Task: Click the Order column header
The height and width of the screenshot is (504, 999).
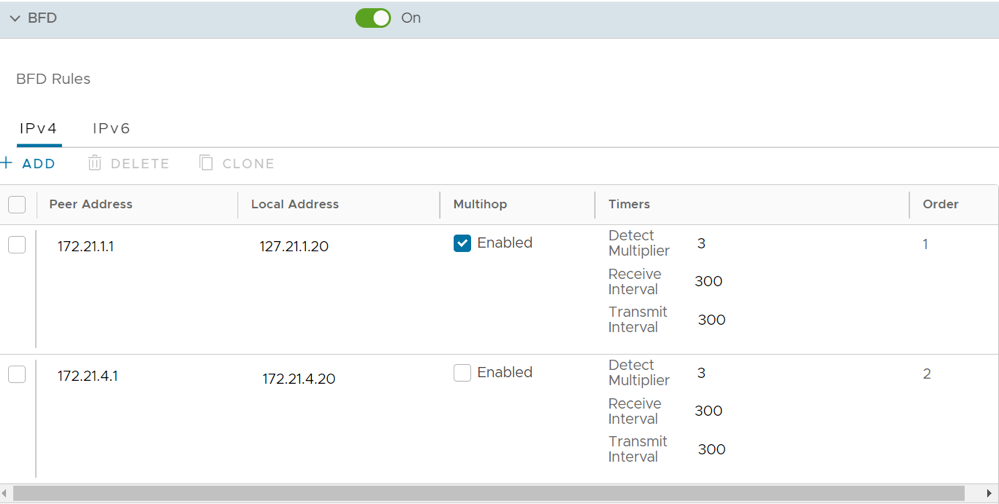Action: [940, 204]
